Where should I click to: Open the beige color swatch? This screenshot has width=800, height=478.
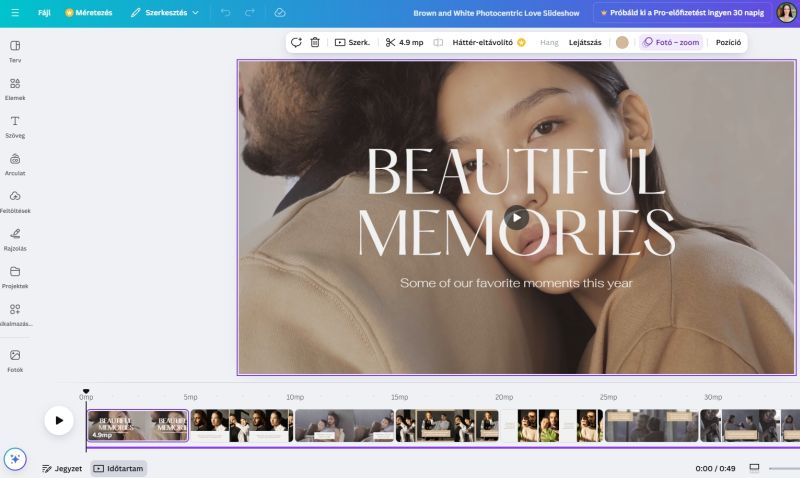point(622,42)
